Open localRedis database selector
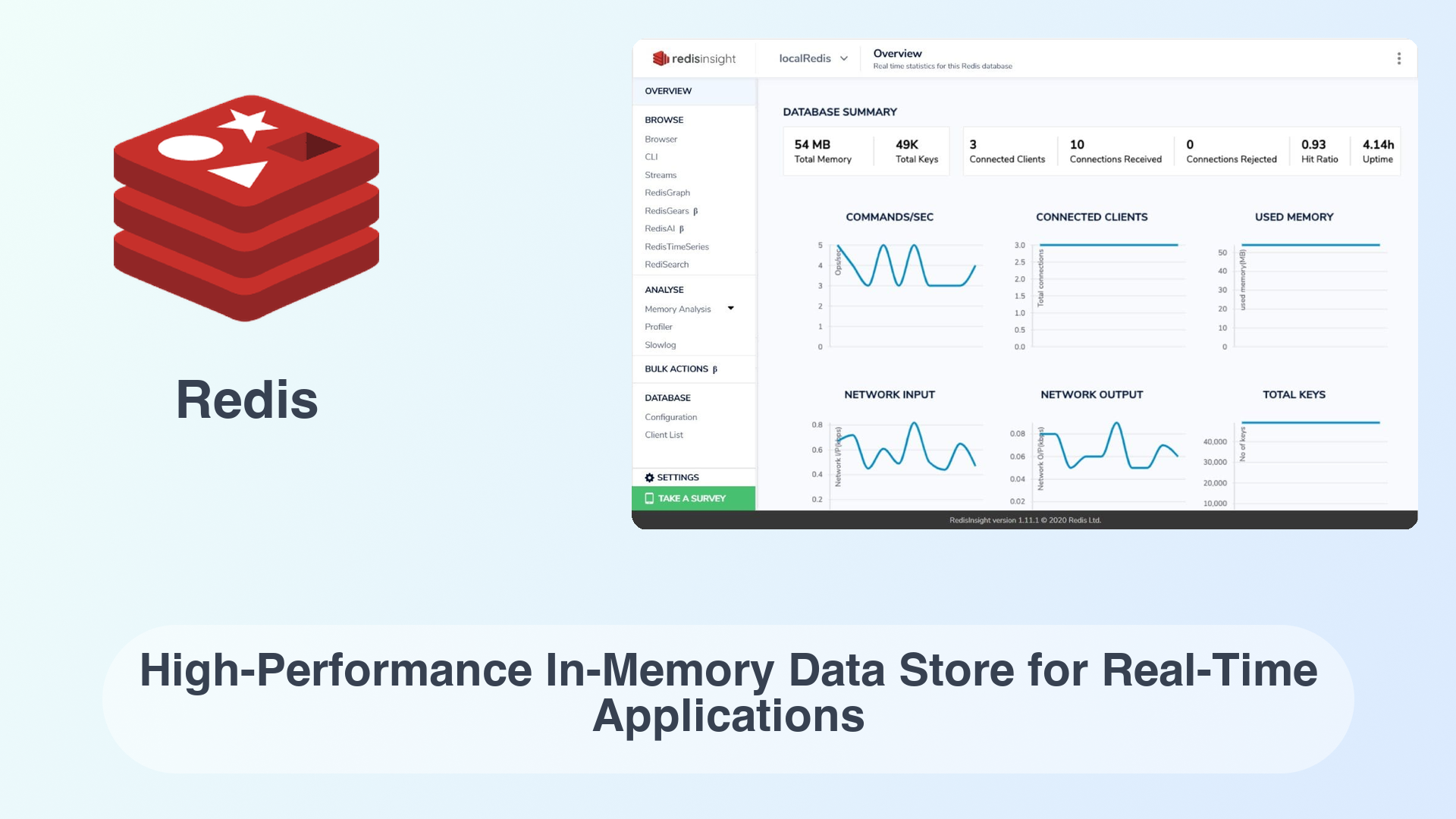The height and width of the screenshot is (819, 1456). click(x=811, y=58)
